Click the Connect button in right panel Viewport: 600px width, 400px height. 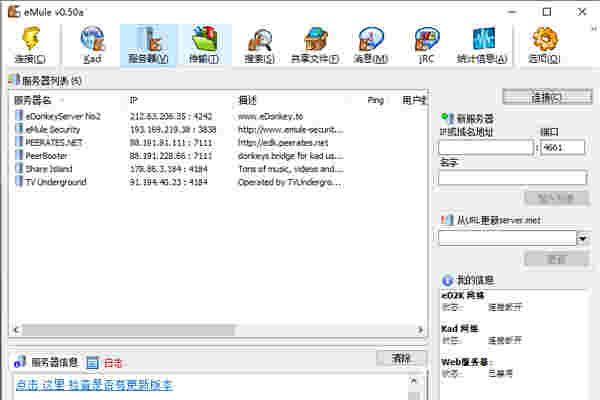coord(548,97)
